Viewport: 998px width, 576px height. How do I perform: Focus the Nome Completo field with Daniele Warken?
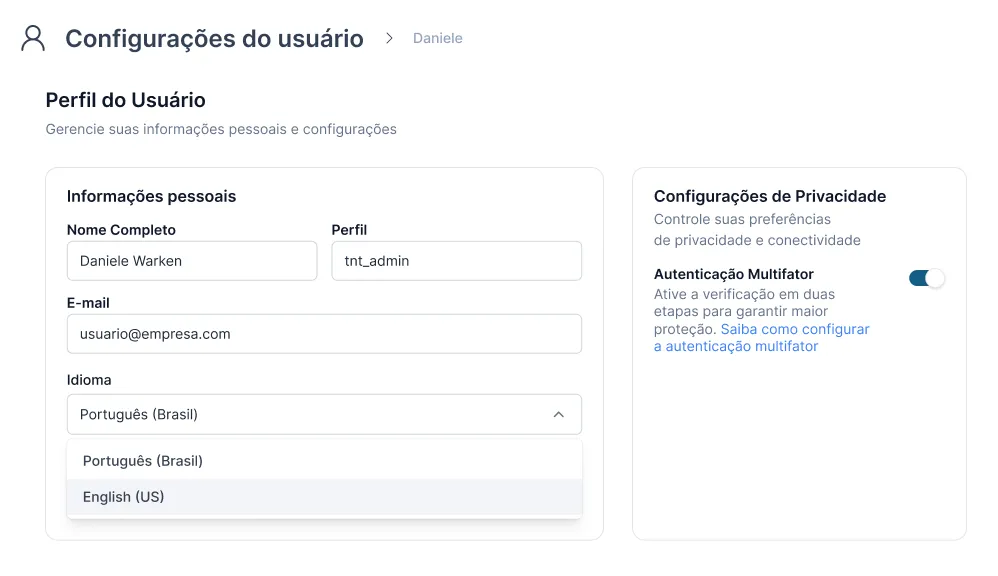pyautogui.click(x=192, y=261)
